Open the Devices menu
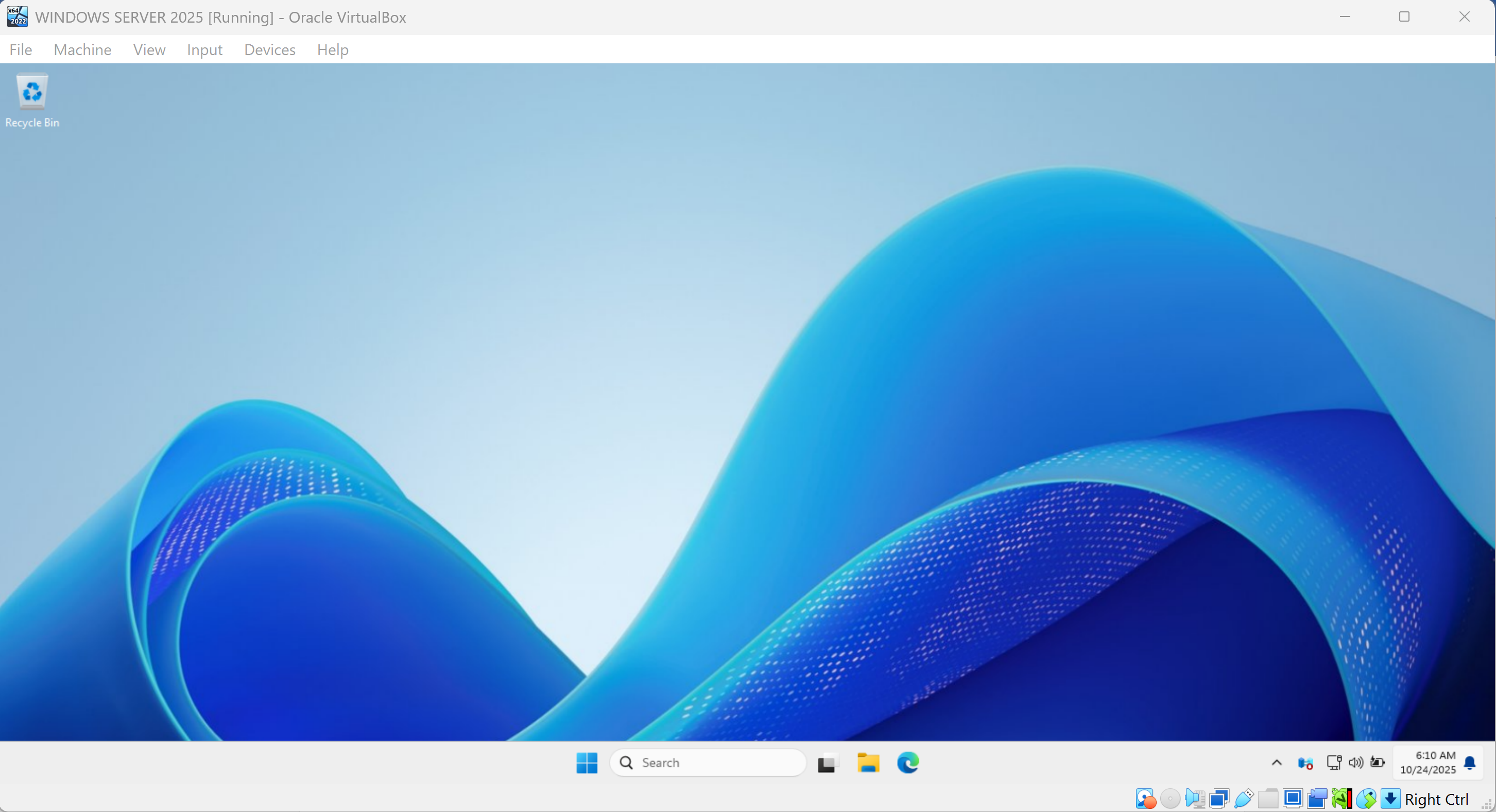This screenshot has width=1496, height=812. 269,50
